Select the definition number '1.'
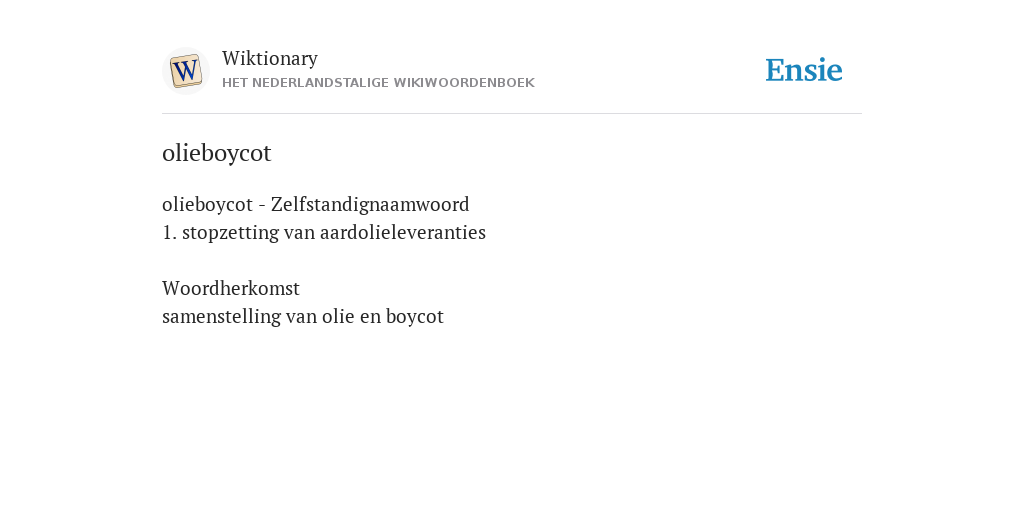The width and height of the screenshot is (1024, 512). tap(169, 232)
